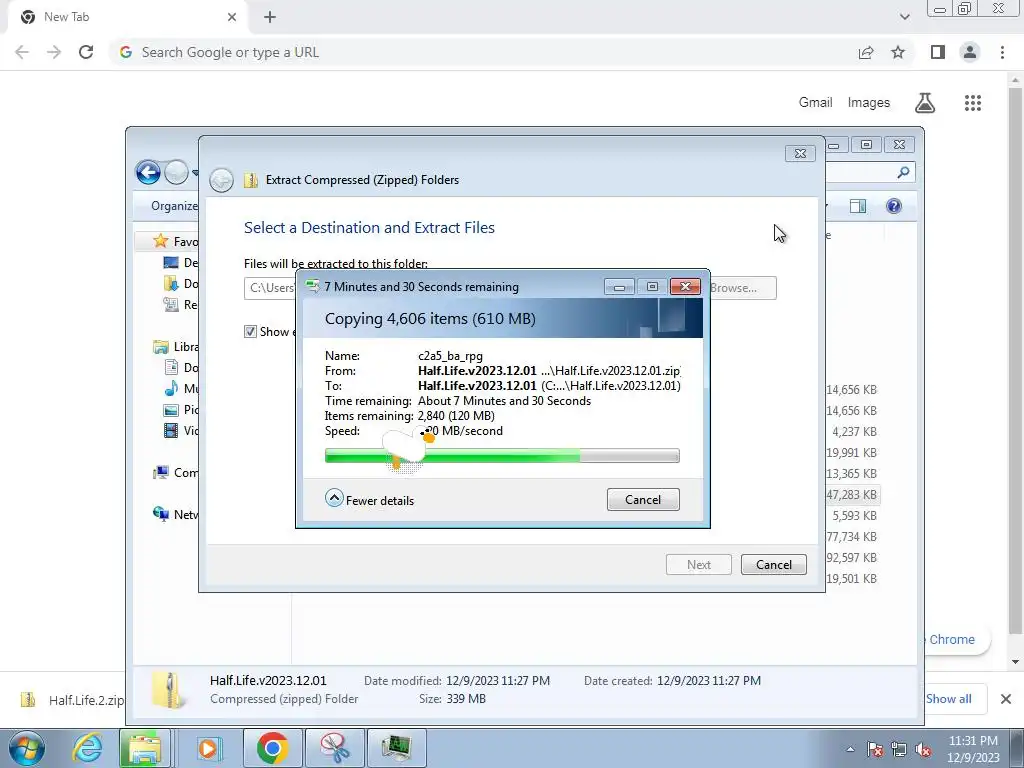Click muted volume tray icon

coord(923,749)
